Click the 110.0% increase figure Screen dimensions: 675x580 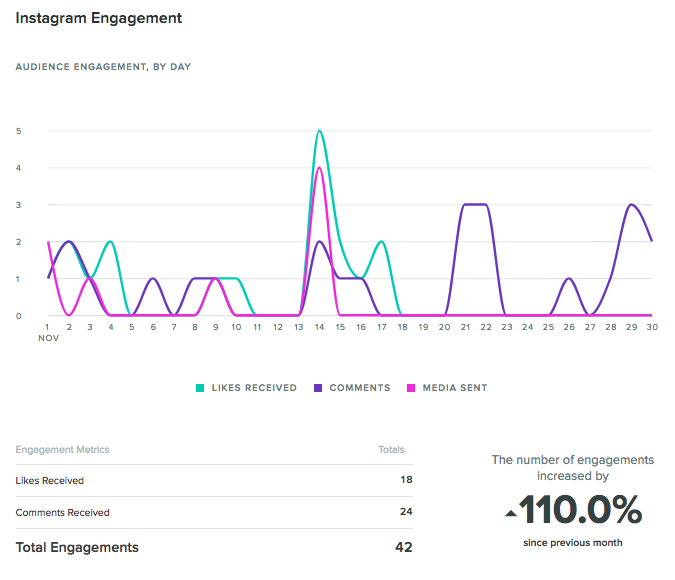(580, 509)
